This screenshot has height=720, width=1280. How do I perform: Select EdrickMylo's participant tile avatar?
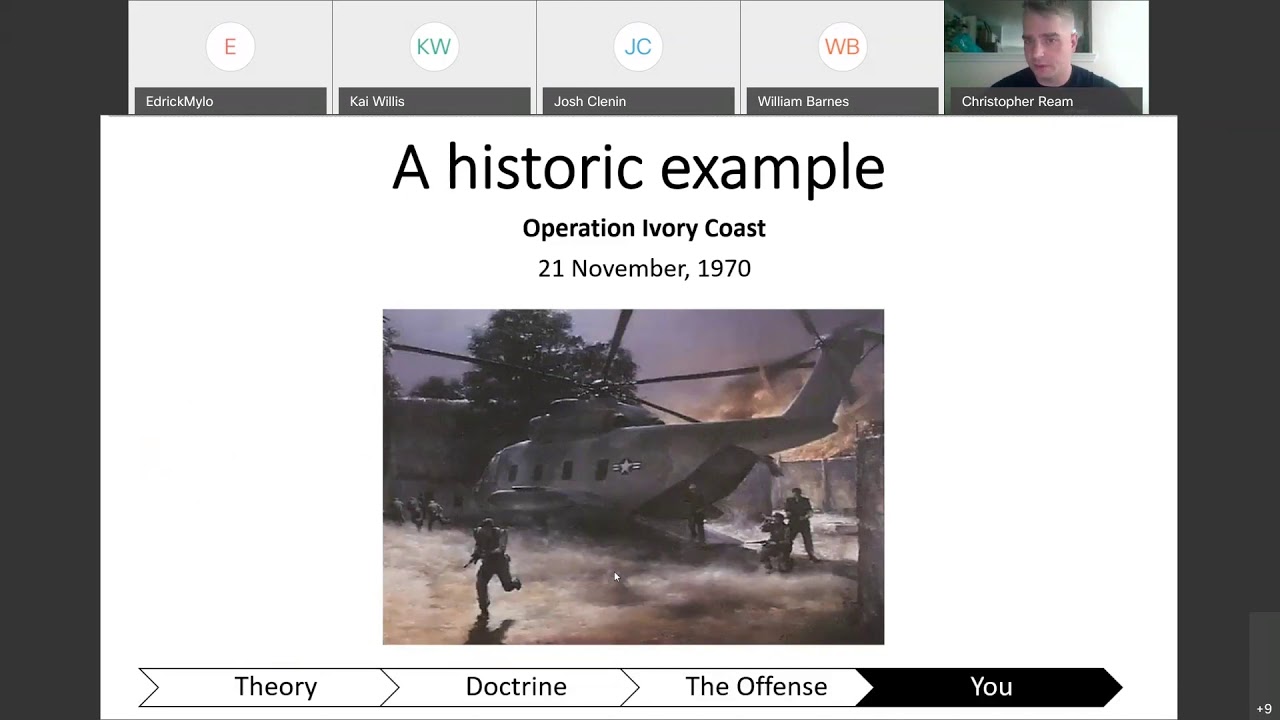pyautogui.click(x=230, y=47)
